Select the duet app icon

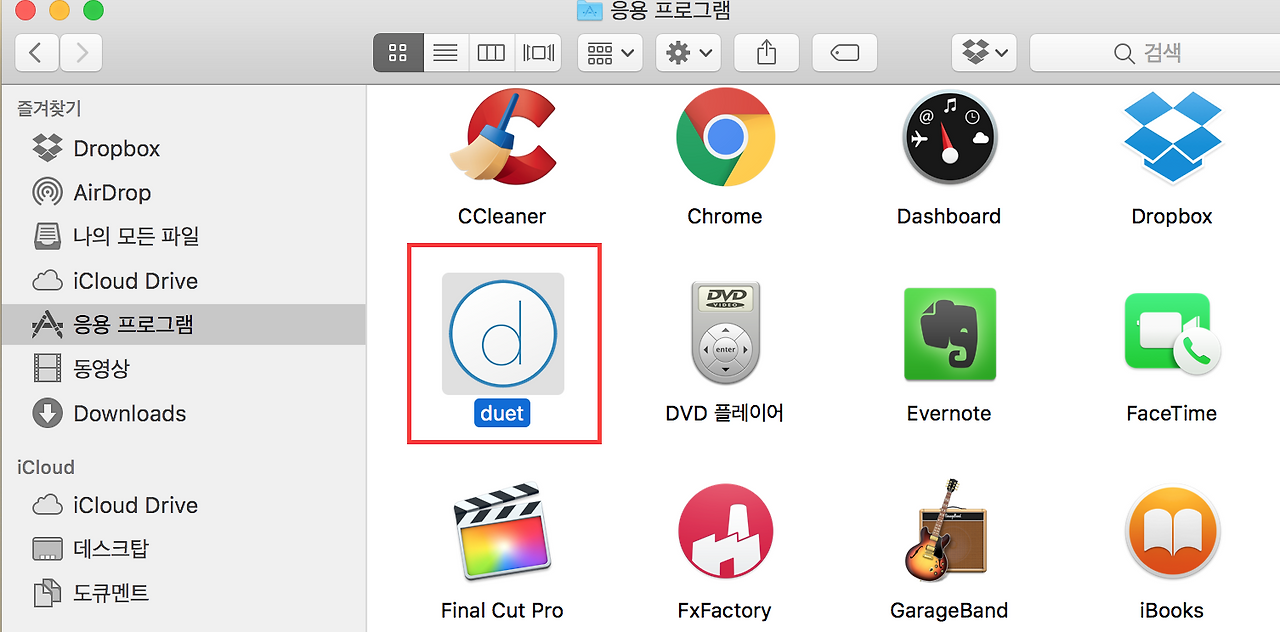(503, 334)
